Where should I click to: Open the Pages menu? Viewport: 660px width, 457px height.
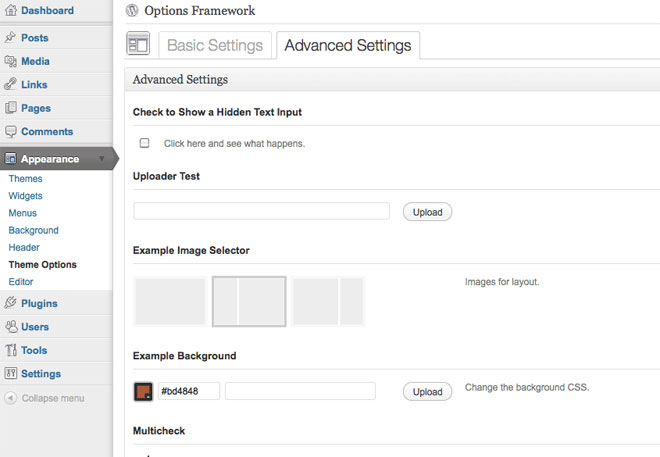point(36,108)
